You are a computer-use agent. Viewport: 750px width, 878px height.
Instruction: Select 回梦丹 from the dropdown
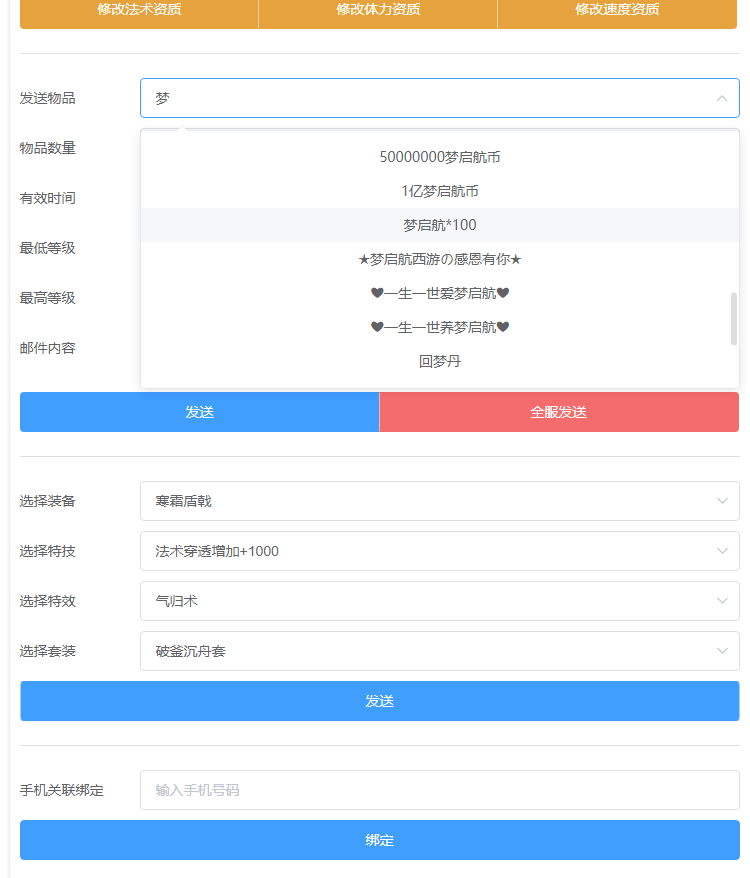tap(439, 361)
